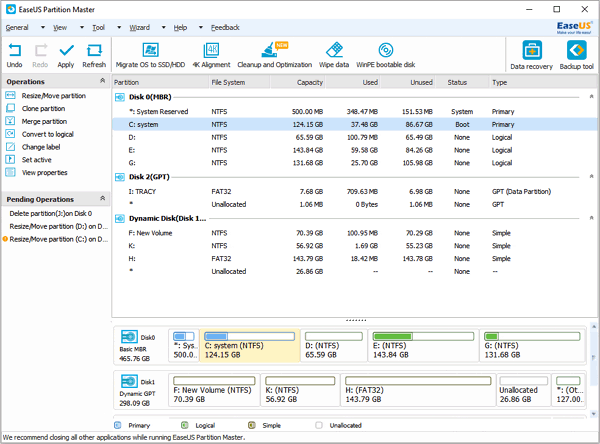Sort by the Type column header
The height and width of the screenshot is (444, 600).
coord(543,82)
